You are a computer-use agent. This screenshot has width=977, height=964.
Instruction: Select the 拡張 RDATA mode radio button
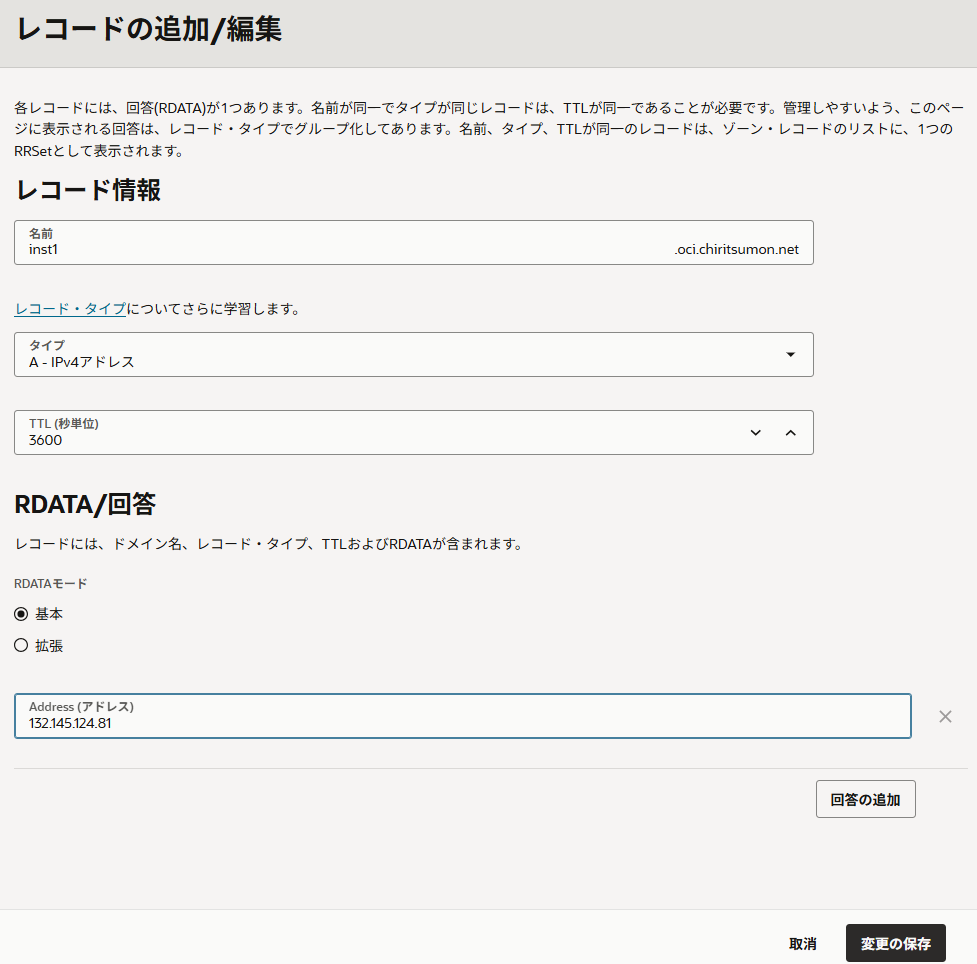tap(21, 646)
